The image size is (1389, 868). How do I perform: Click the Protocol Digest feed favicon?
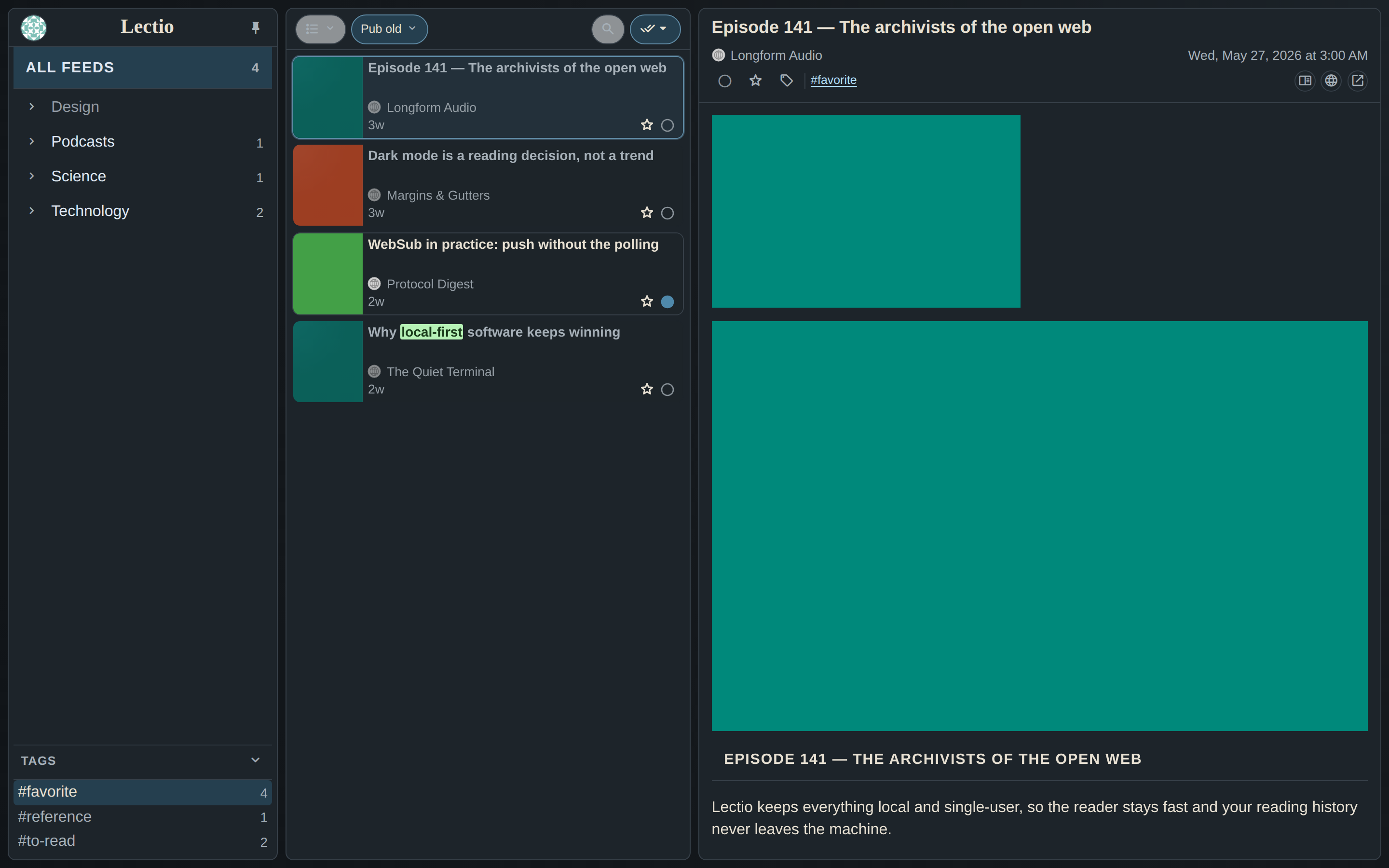[x=374, y=284]
